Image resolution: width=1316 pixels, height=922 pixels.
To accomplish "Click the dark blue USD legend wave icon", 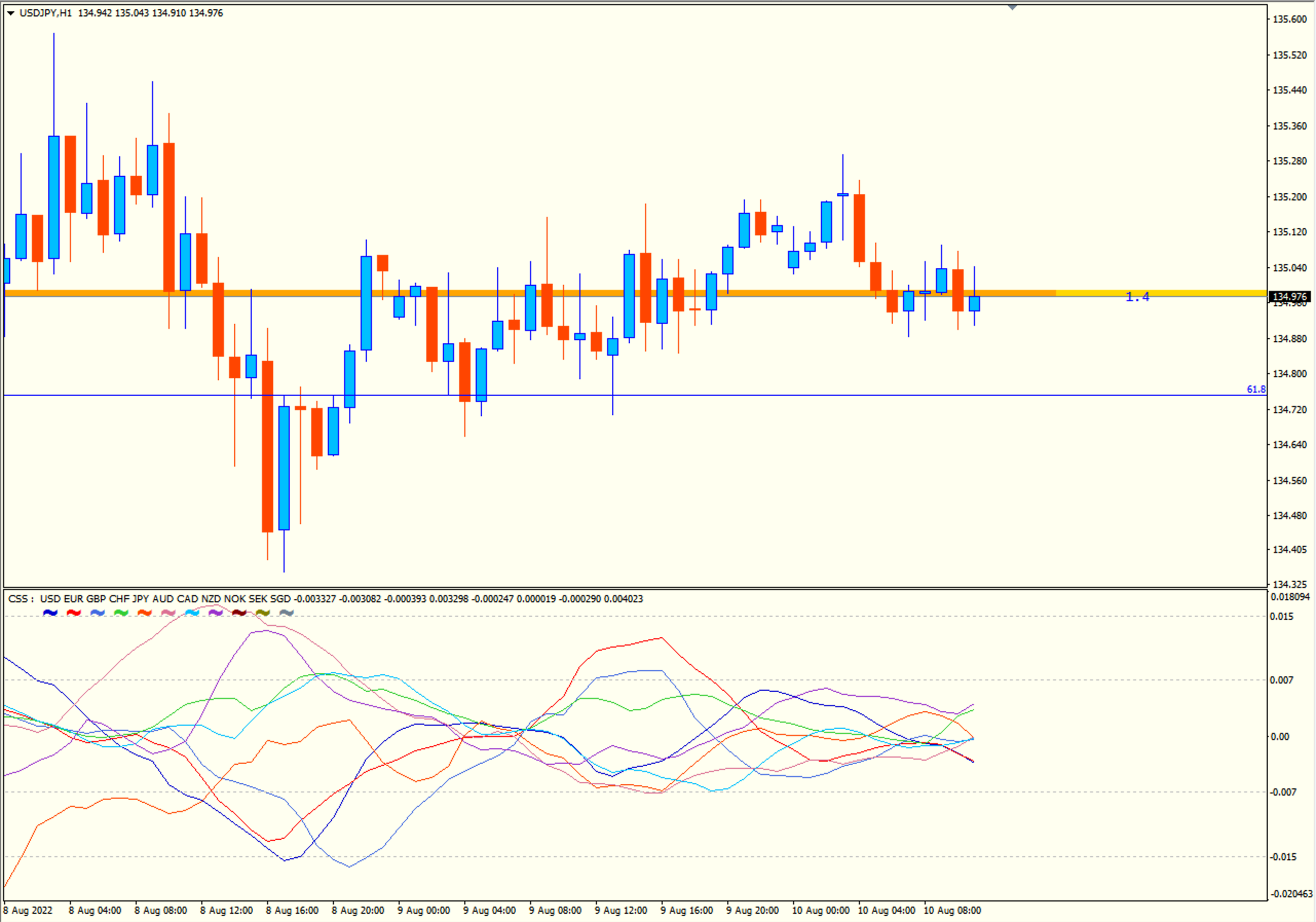I will point(50,613).
